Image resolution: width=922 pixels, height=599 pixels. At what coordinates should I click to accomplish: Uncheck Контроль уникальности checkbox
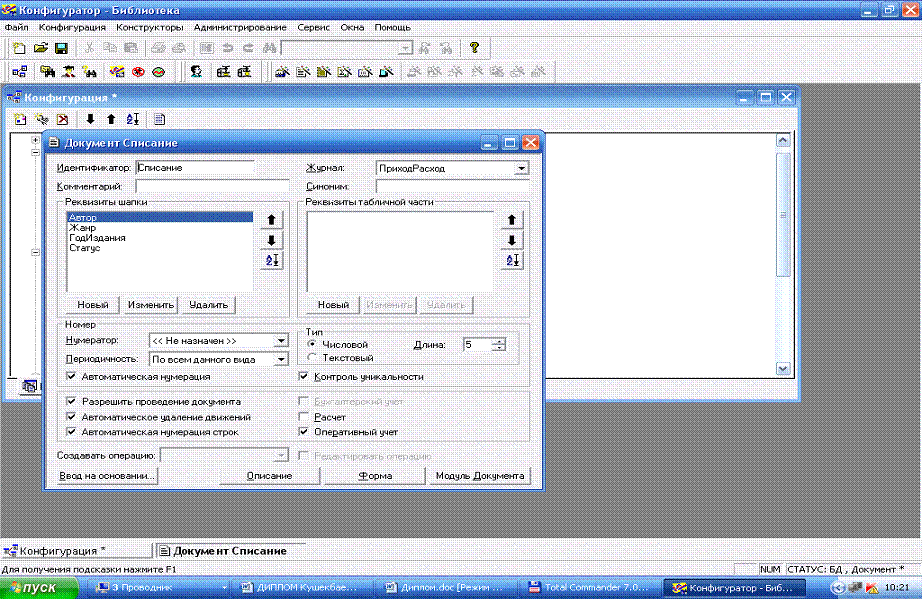(305, 377)
